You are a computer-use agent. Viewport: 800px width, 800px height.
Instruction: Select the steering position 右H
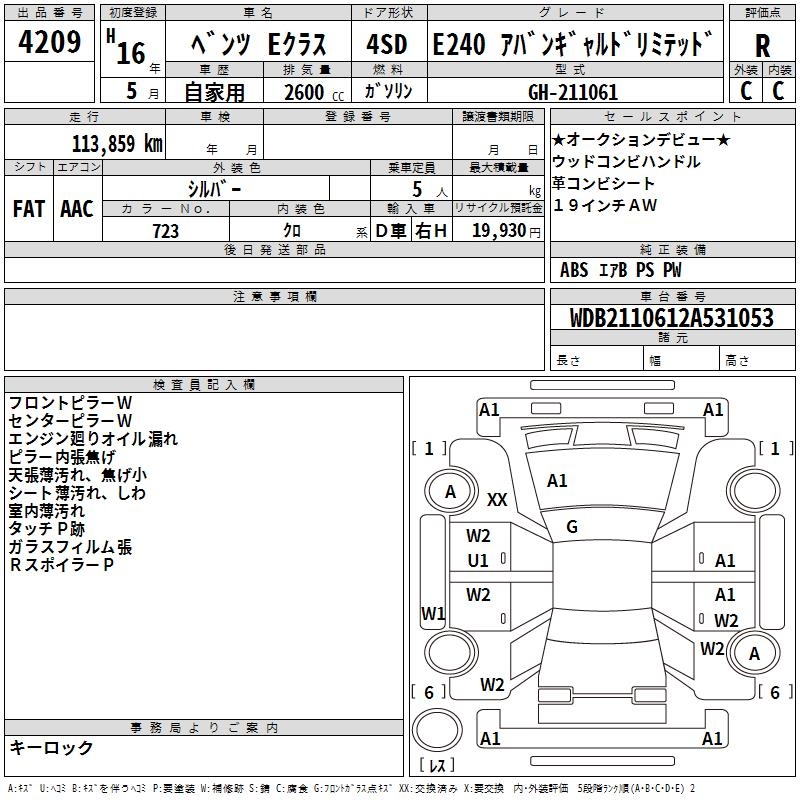pyautogui.click(x=431, y=231)
